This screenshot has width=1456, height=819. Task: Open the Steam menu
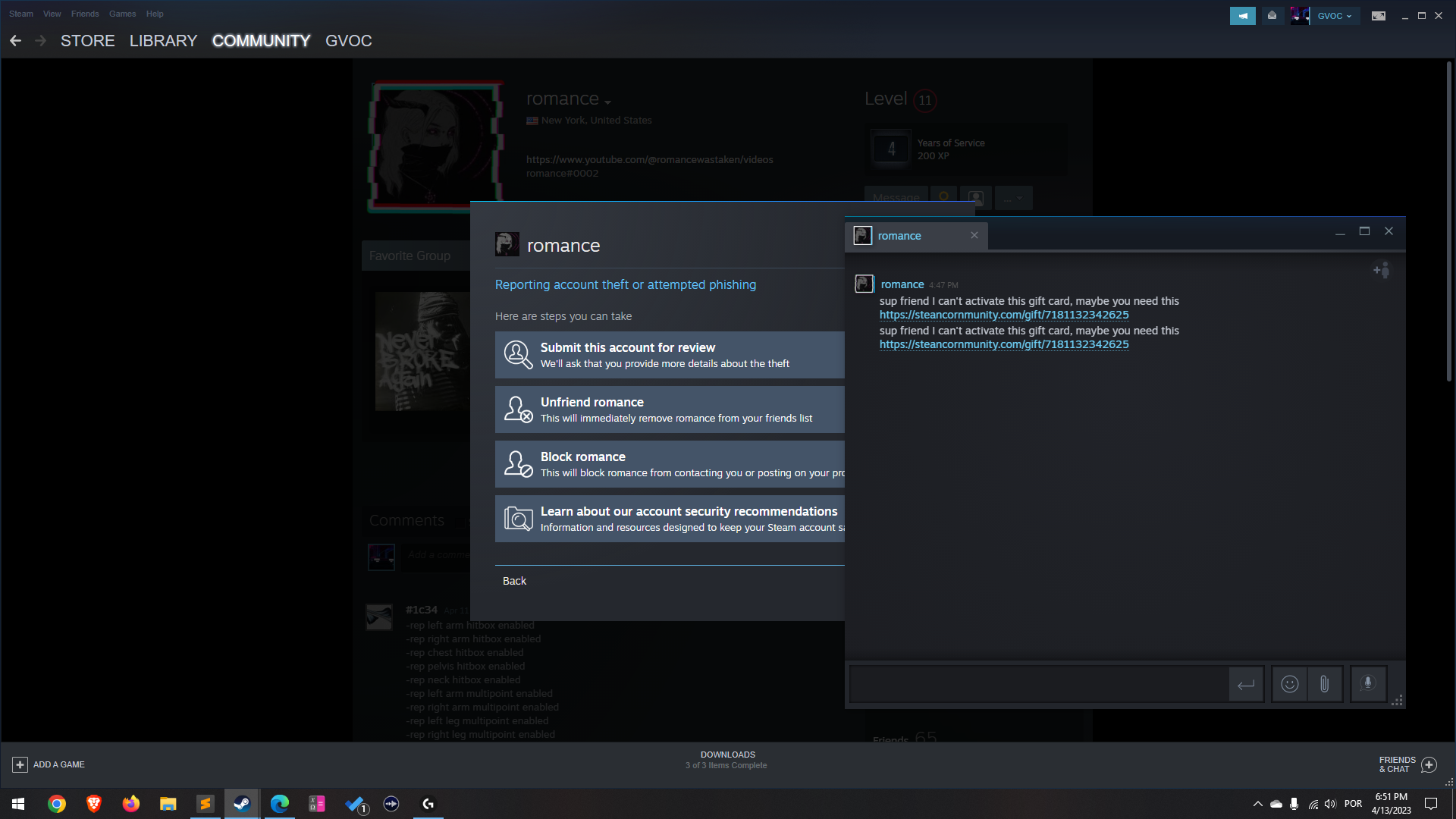[x=20, y=14]
